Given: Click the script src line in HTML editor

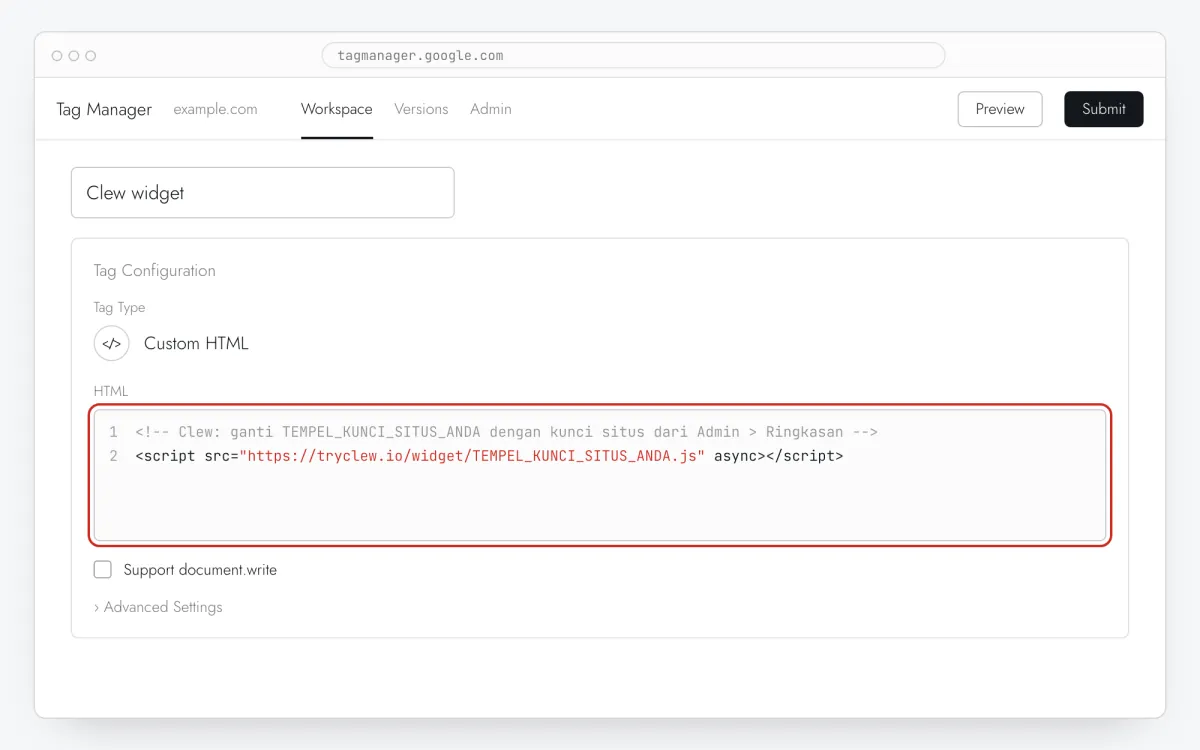Looking at the screenshot, I should point(489,456).
